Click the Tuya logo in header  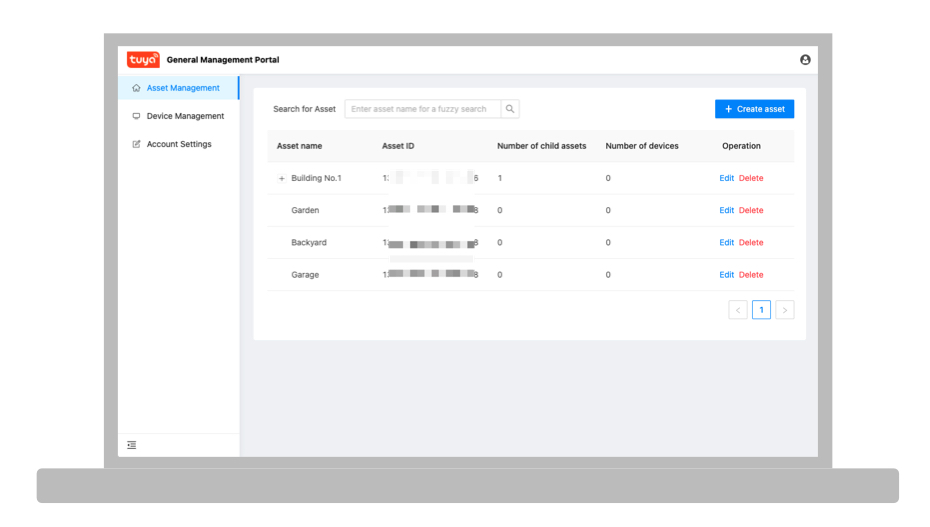143,60
